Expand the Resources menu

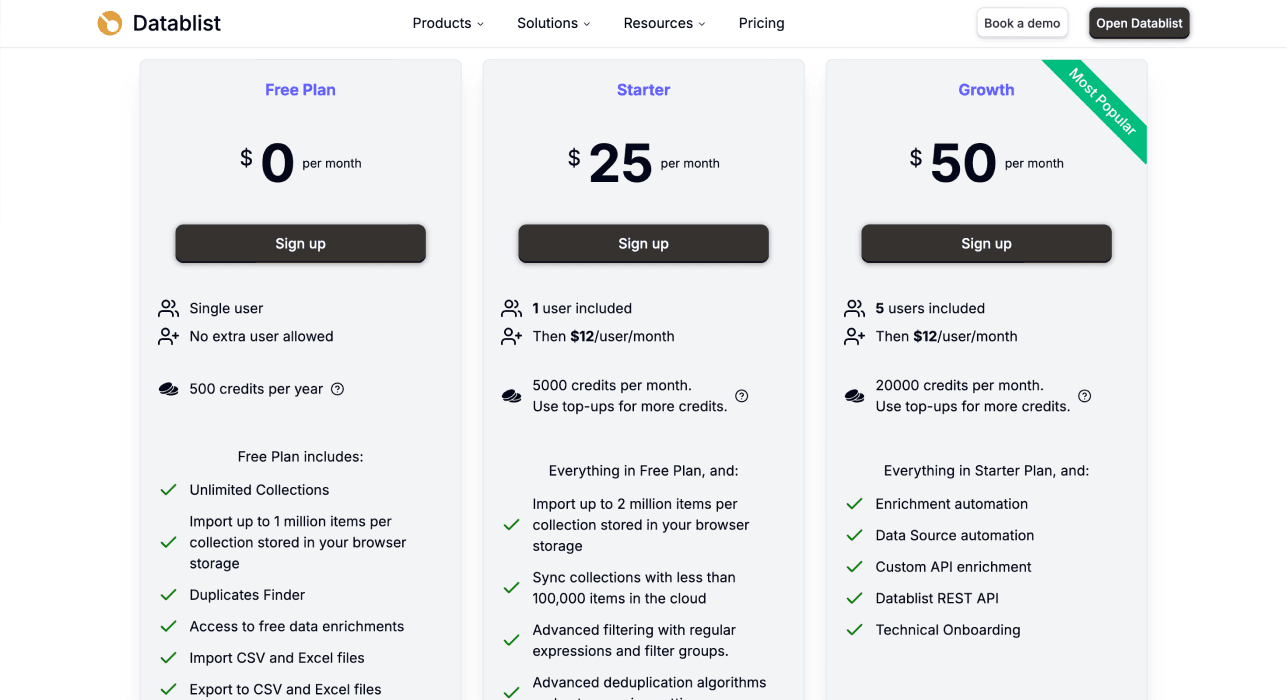tap(663, 23)
